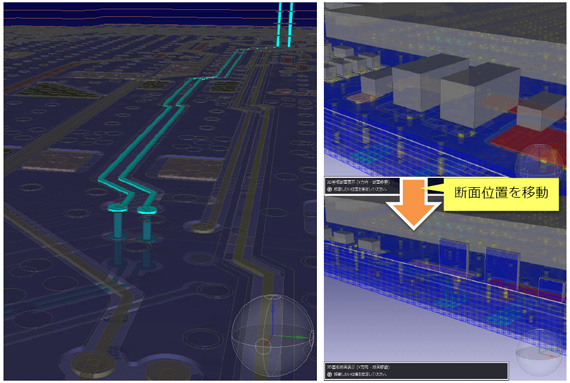Viewport: 570px width, 383px height.
Task: Click the upper cross-section message panel
Action: [362, 185]
